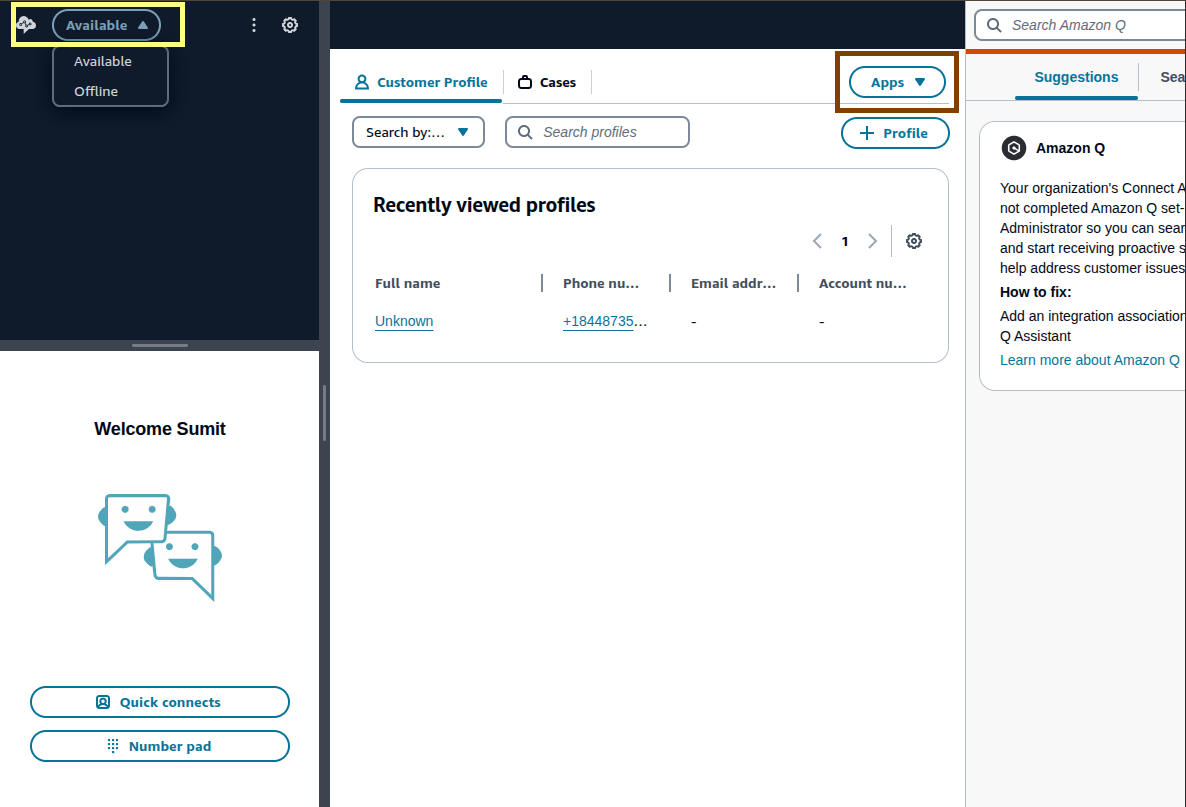Screen dimensions: 1186x807
Task: Go to next page of profiles
Action: 872,241
